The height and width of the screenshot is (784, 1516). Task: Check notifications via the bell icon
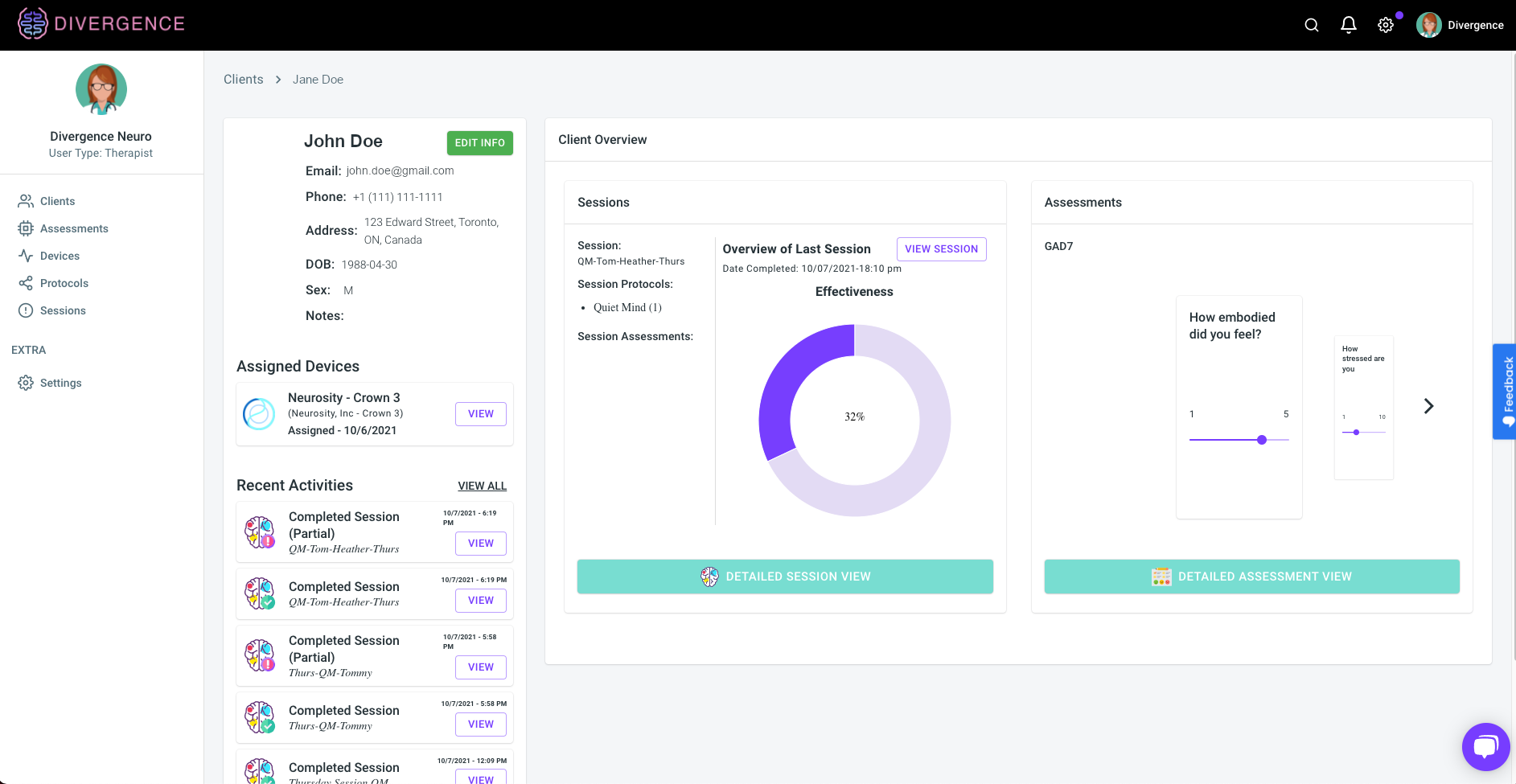point(1348,25)
